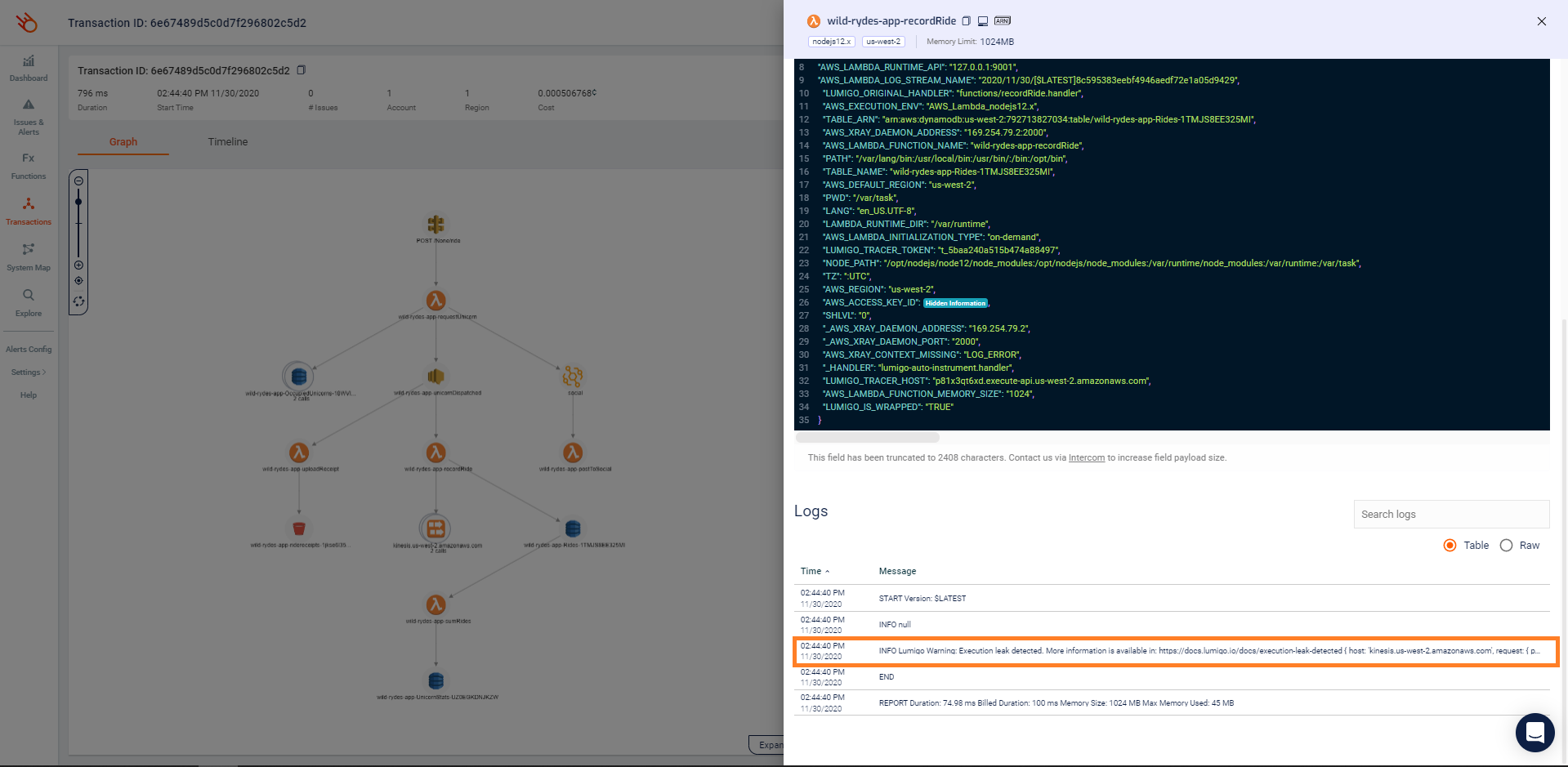Click the 0.000506768¢ Cost value

(x=567, y=93)
